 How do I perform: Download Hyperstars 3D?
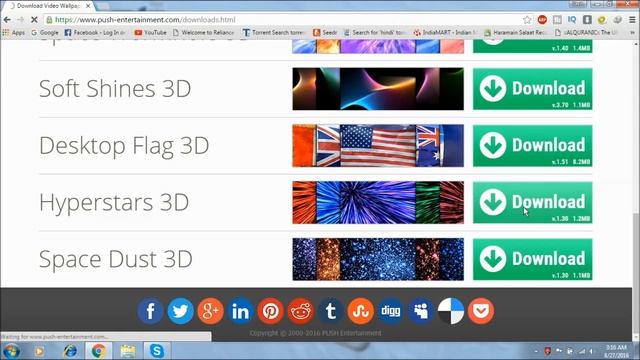(x=532, y=202)
